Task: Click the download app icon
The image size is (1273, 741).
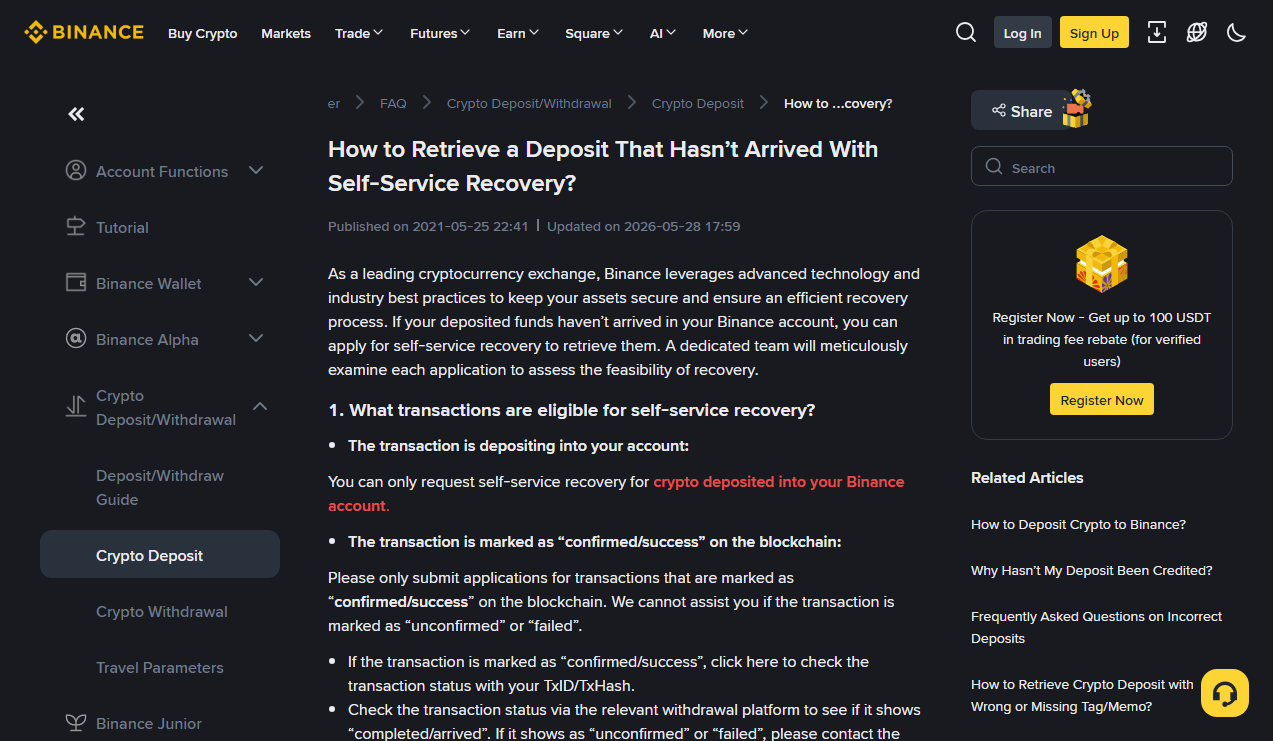Action: [1157, 32]
